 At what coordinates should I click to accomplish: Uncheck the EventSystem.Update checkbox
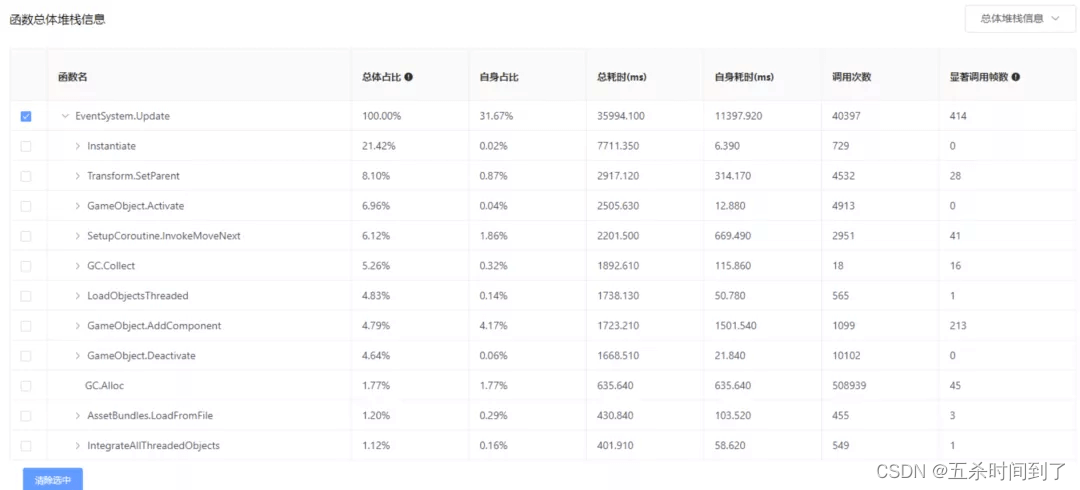click(25, 116)
